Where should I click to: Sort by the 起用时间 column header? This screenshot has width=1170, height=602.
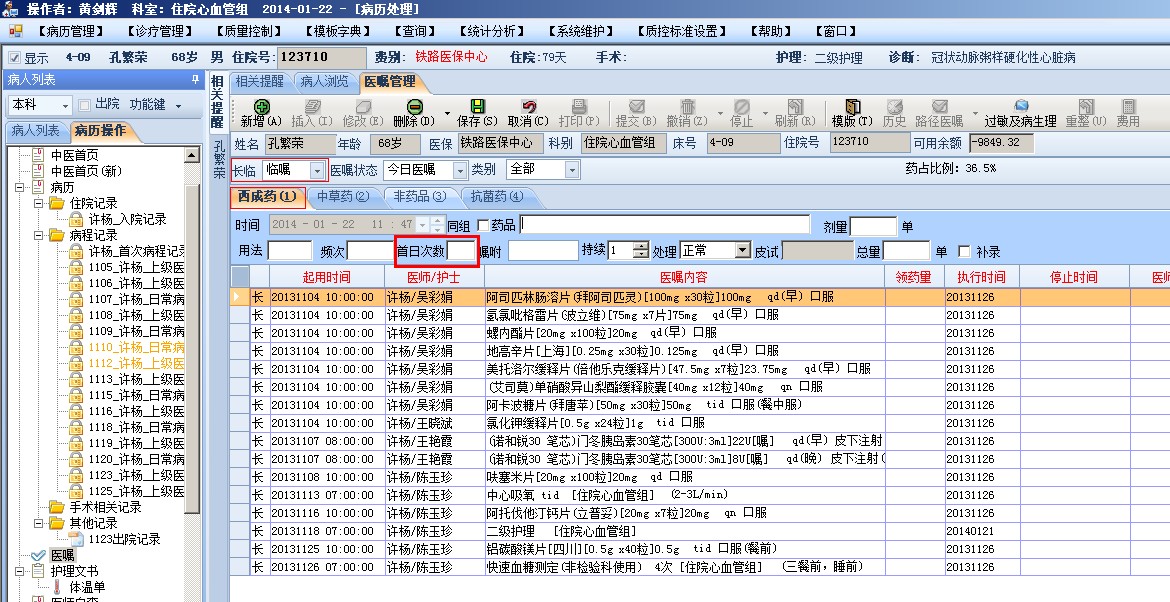[x=327, y=277]
